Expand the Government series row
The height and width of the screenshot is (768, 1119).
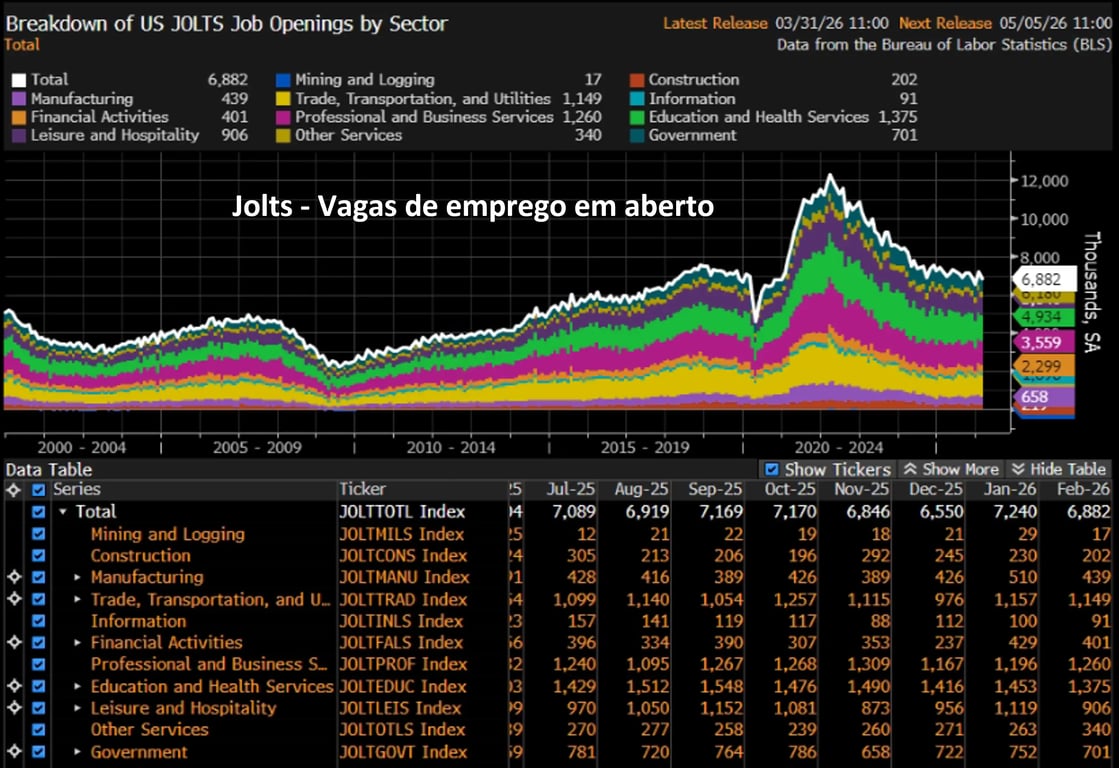[78, 752]
